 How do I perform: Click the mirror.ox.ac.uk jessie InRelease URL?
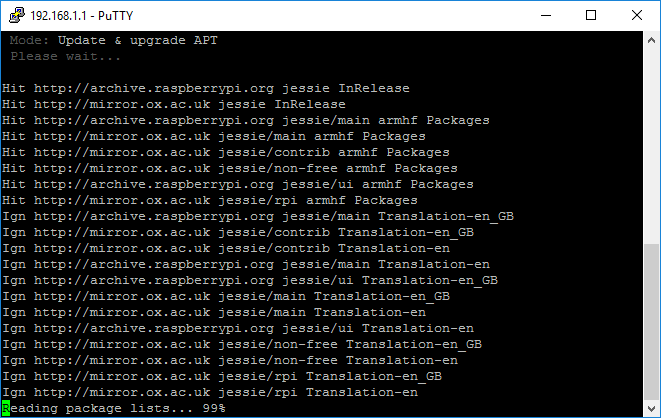tap(190, 104)
